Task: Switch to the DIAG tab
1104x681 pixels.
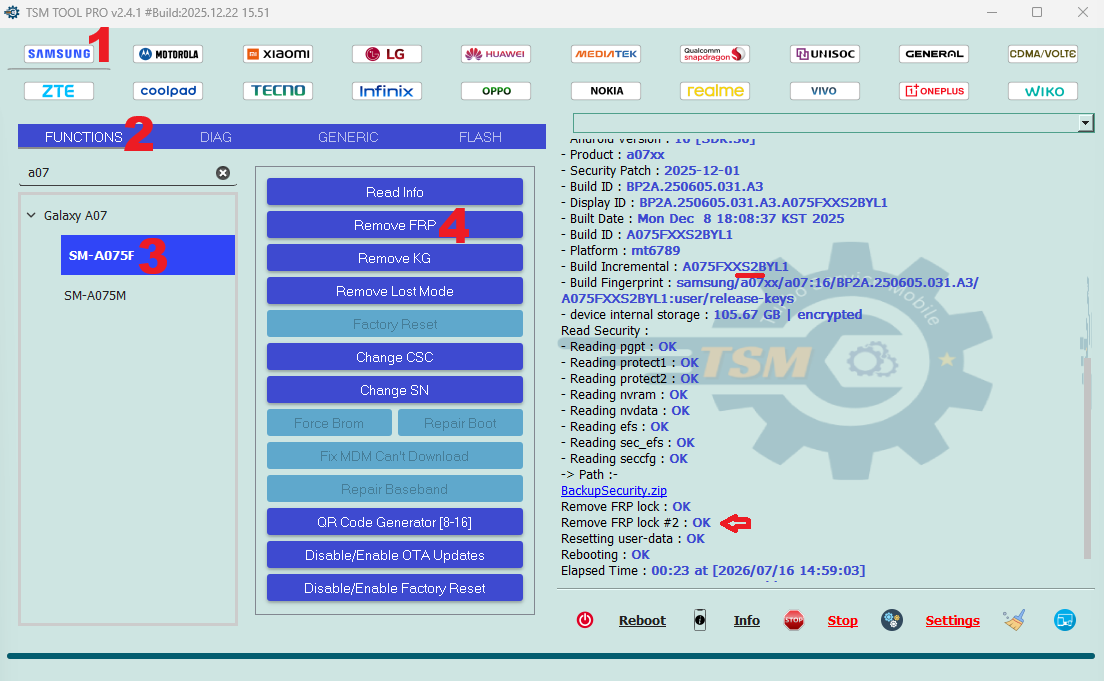Action: point(215,137)
